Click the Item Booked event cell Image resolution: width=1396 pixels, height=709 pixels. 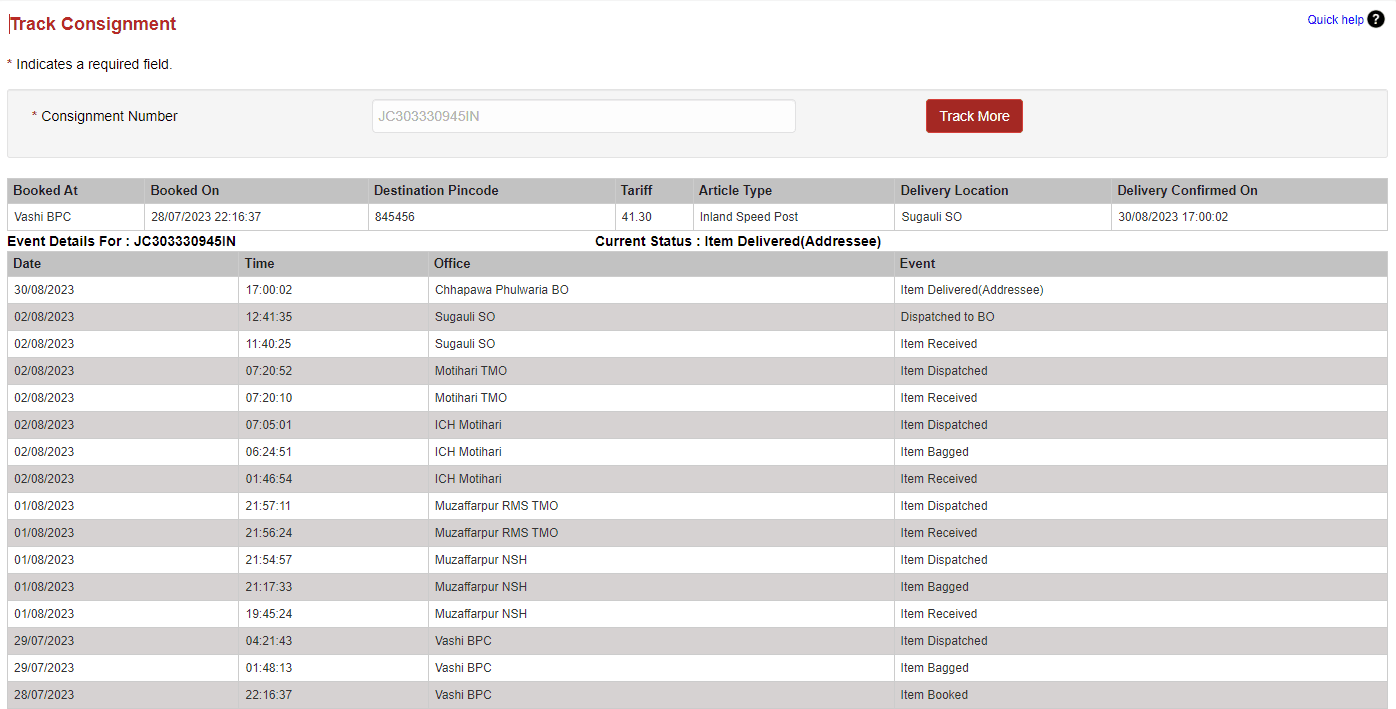1141,695
